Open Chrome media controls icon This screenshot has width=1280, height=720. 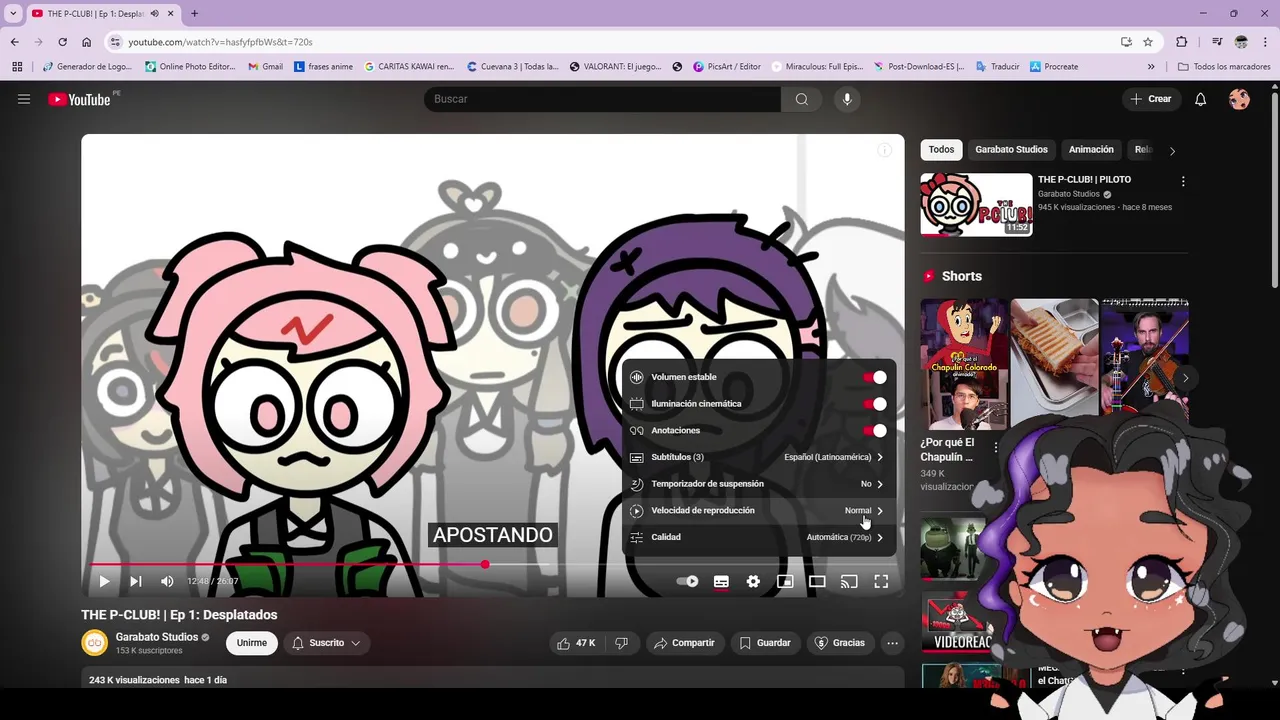tap(1217, 42)
